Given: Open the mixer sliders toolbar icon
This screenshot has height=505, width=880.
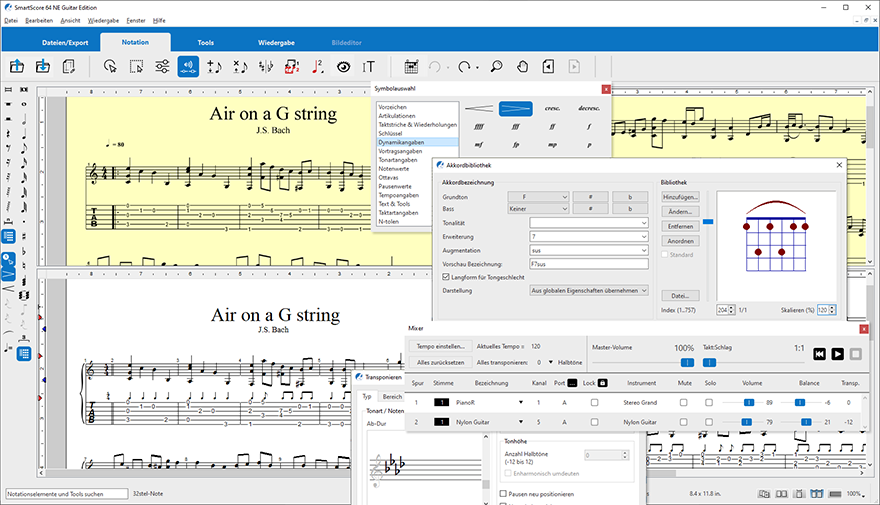Looking at the screenshot, I should pyautogui.click(x=162, y=67).
